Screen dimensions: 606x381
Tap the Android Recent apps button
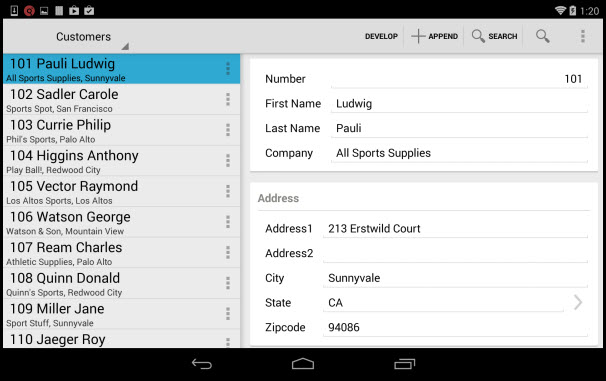404,364
